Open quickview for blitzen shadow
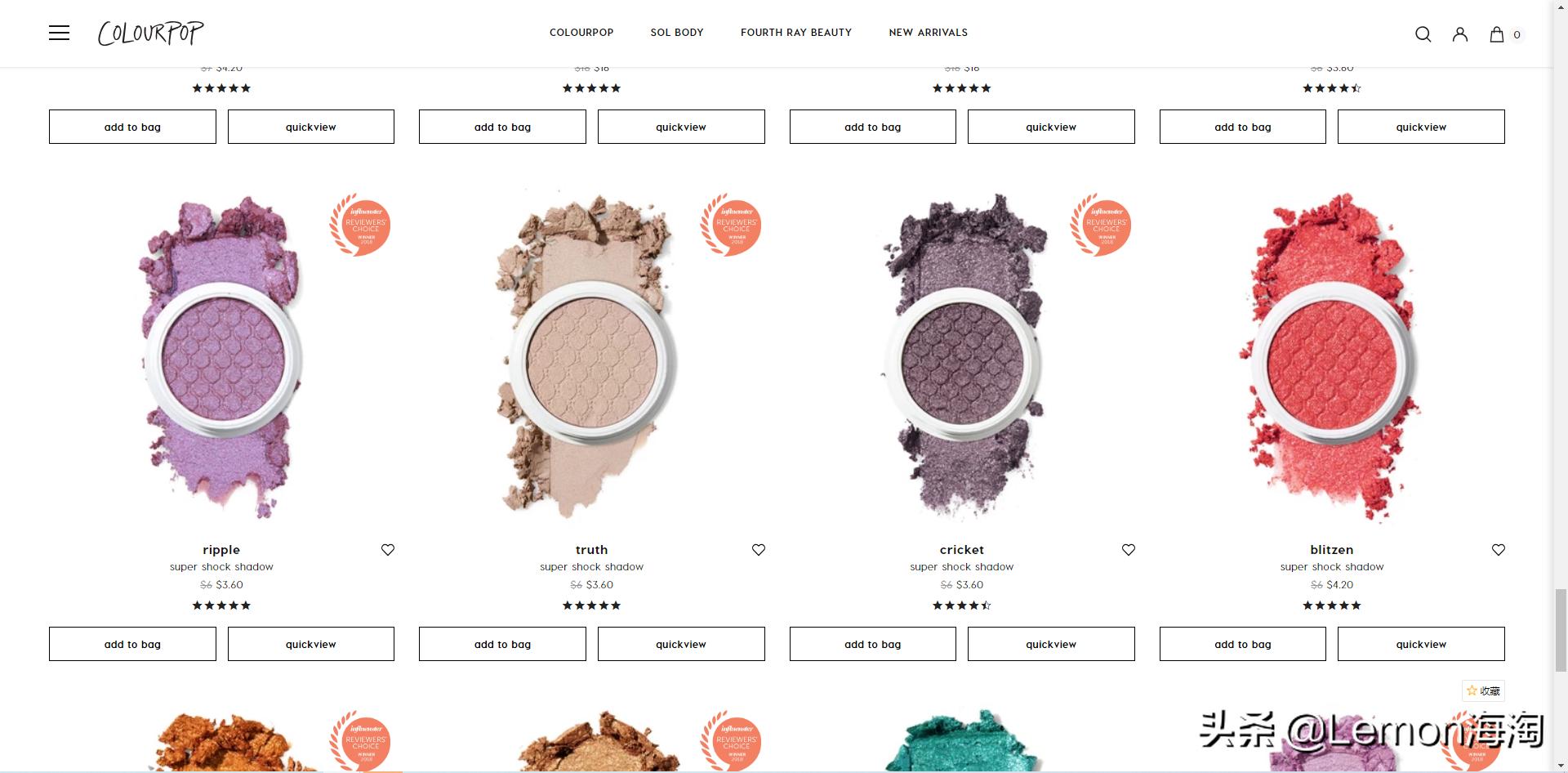Image resolution: width=1568 pixels, height=773 pixels. pyautogui.click(x=1421, y=644)
